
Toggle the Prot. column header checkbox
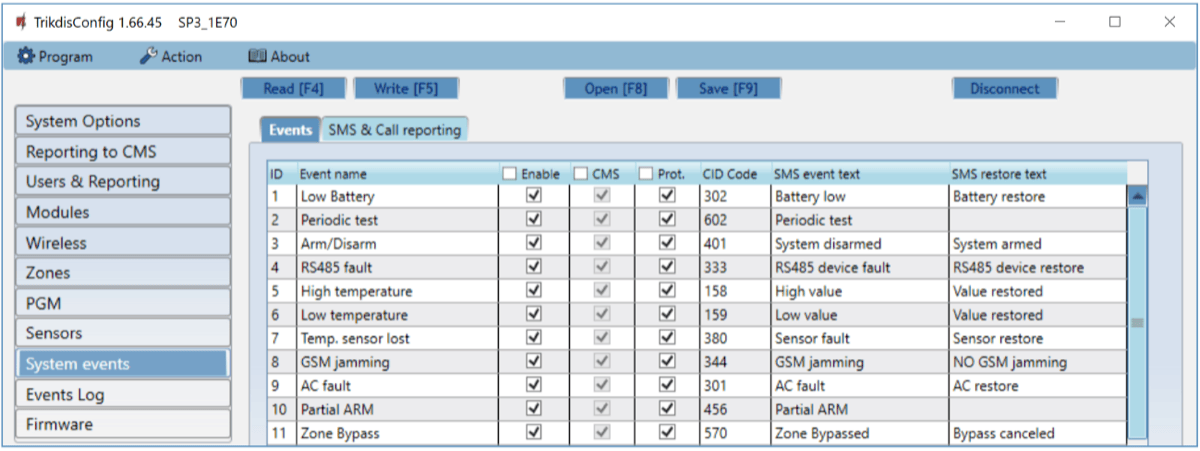click(x=646, y=174)
